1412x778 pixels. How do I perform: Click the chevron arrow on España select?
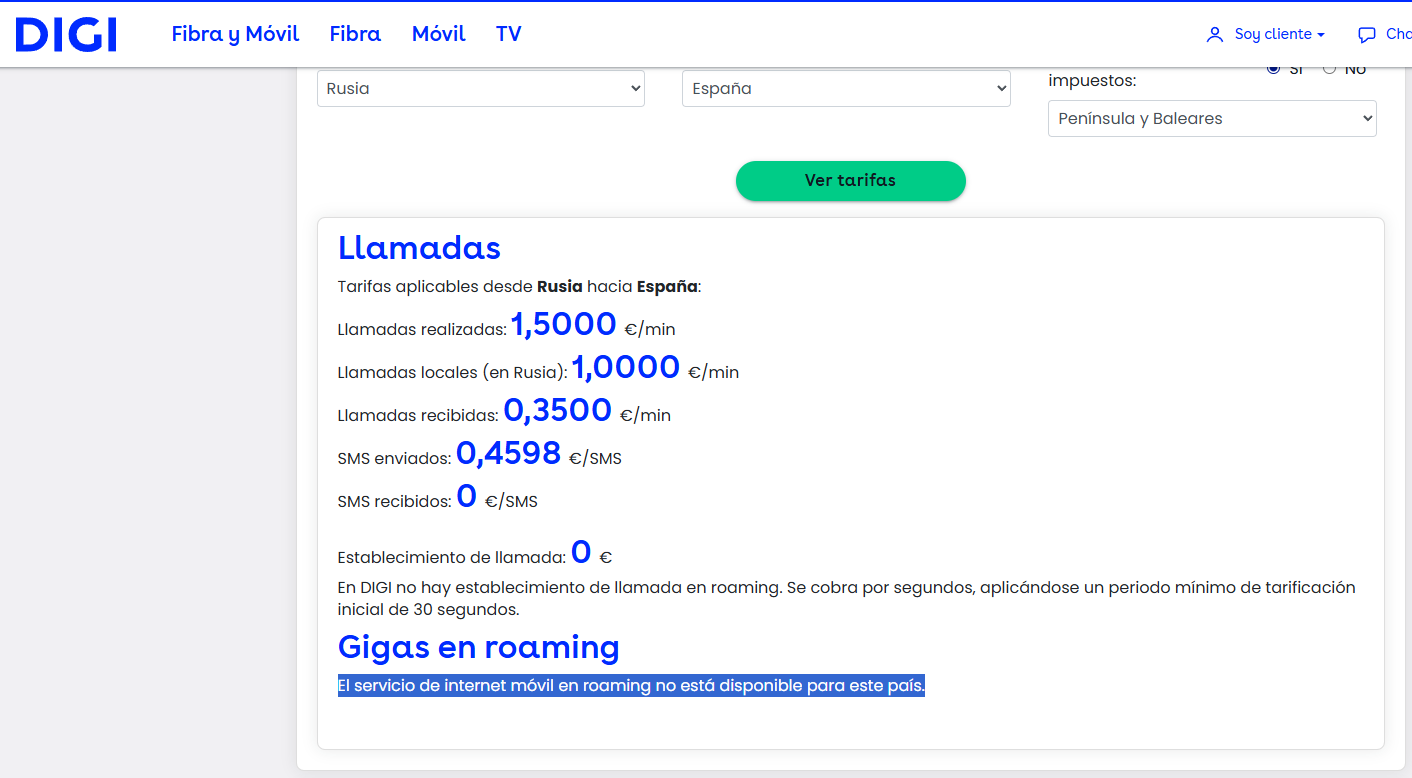(x=1001, y=89)
